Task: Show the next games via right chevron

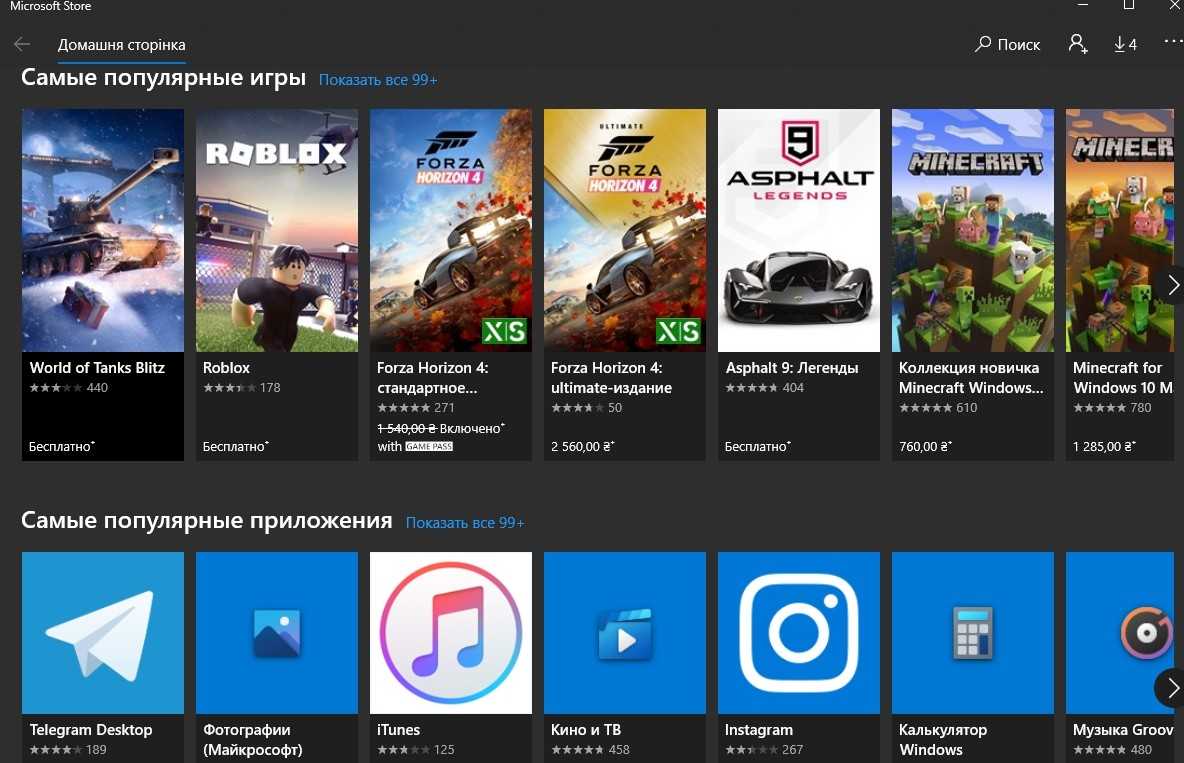Action: point(1172,285)
